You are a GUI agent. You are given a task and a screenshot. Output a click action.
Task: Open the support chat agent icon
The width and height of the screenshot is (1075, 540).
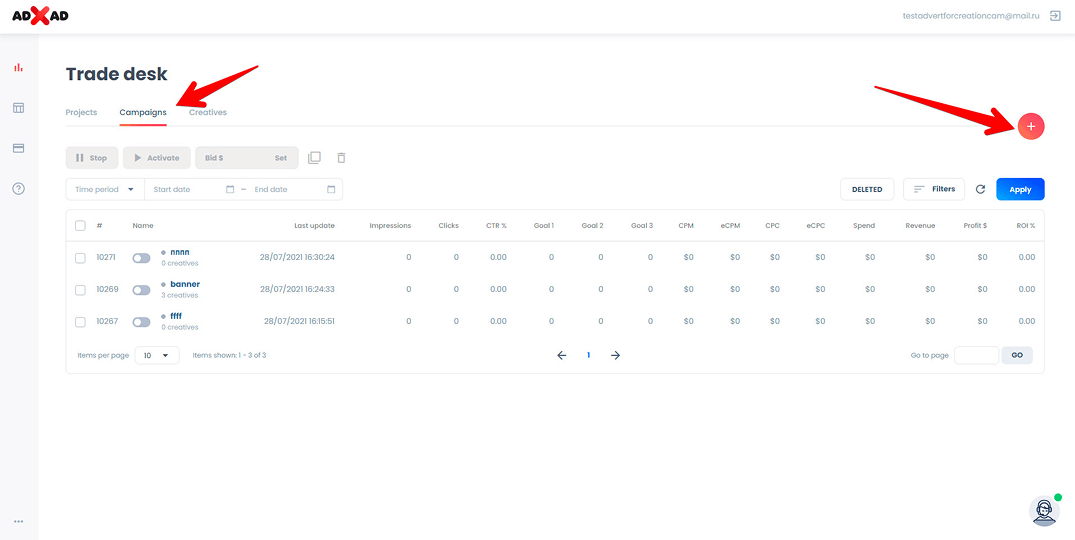[x=1044, y=510]
